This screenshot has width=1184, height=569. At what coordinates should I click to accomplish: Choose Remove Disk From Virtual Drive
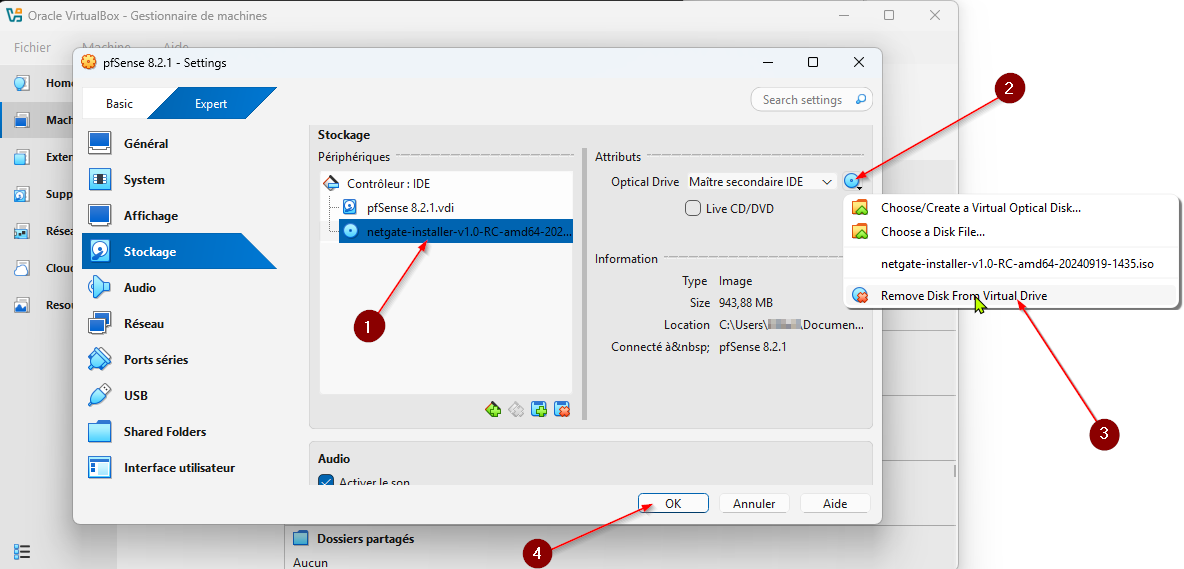[963, 296]
